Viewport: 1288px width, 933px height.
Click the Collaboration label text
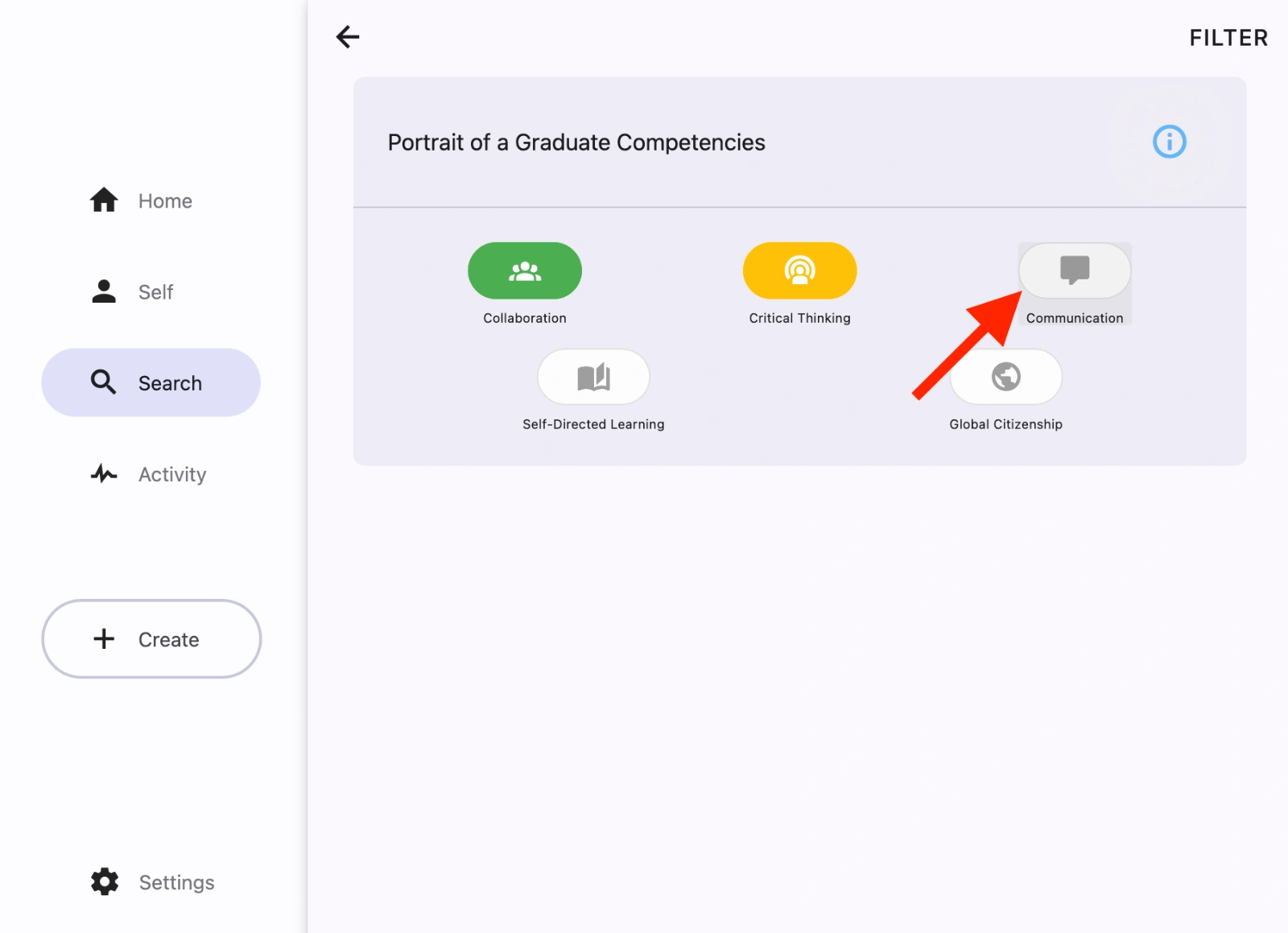[x=524, y=317]
